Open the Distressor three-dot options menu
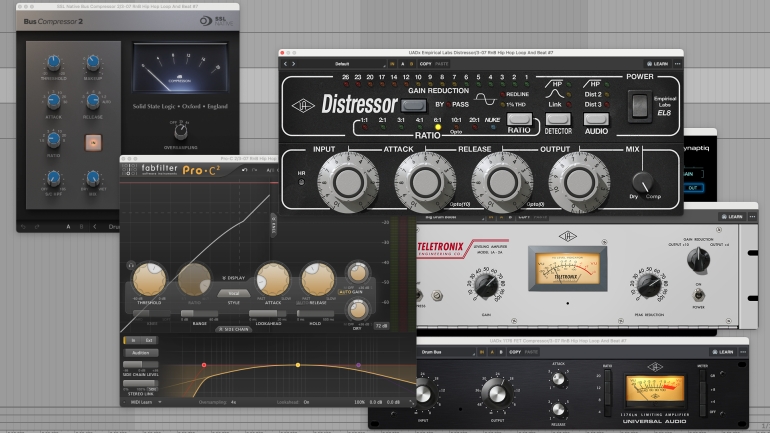 click(678, 64)
